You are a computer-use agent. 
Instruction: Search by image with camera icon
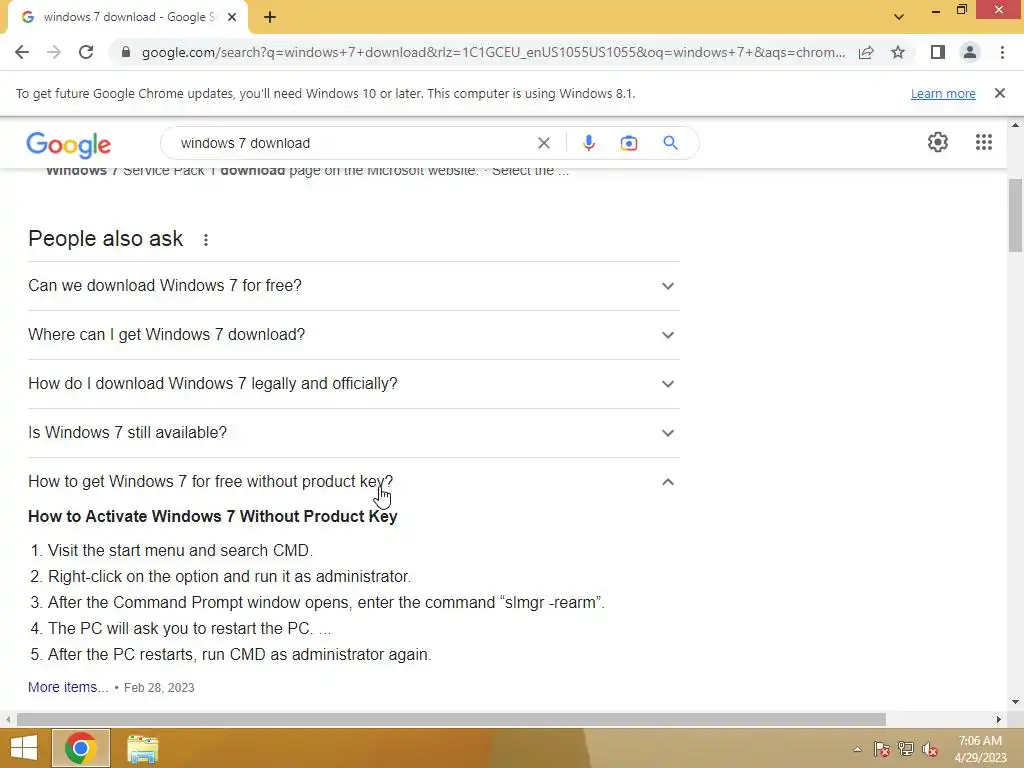[x=628, y=143]
